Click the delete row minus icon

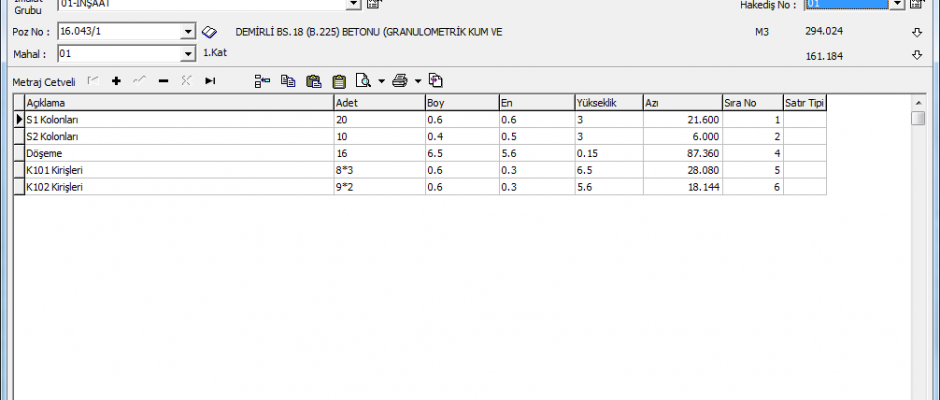click(x=163, y=81)
